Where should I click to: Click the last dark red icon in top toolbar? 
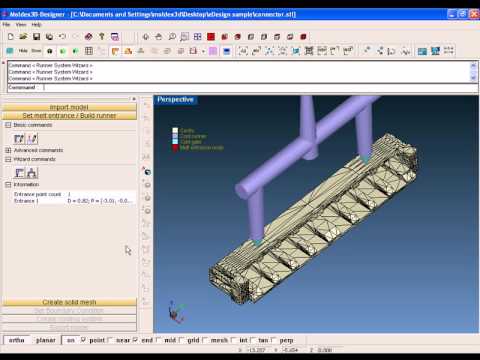[303, 37]
